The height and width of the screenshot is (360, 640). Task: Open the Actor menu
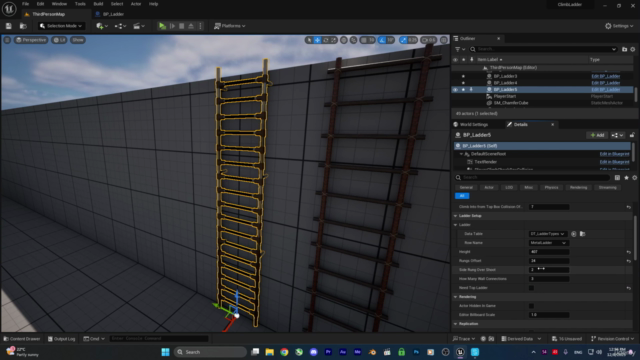[x=136, y=4]
